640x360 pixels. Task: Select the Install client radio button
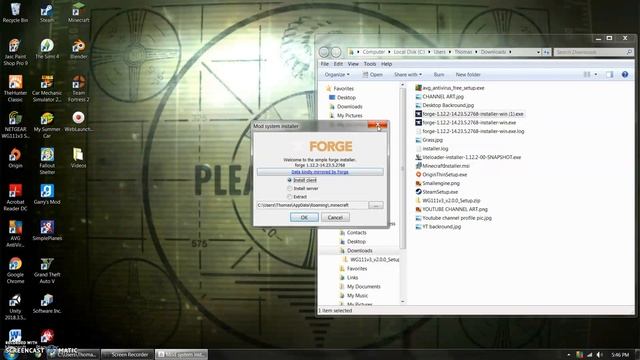pos(289,180)
